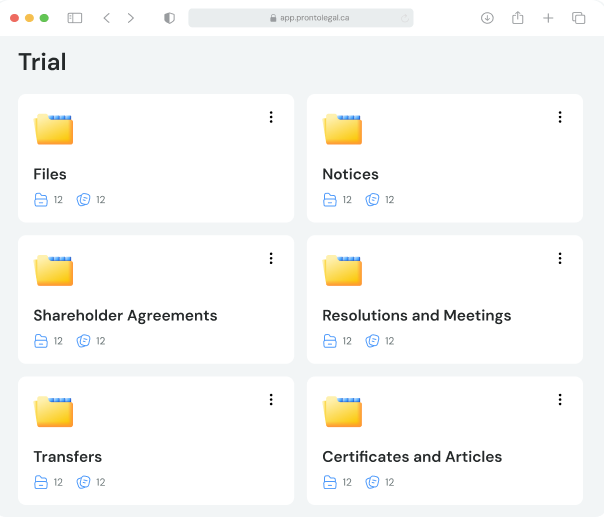Click the Transfers folder icon
This screenshot has height=518, width=604.
point(54,412)
